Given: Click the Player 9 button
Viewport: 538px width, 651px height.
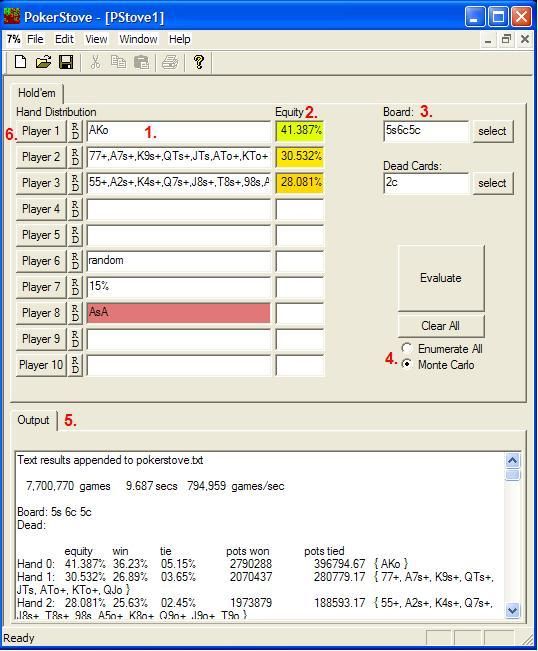Looking at the screenshot, I should coord(41,339).
